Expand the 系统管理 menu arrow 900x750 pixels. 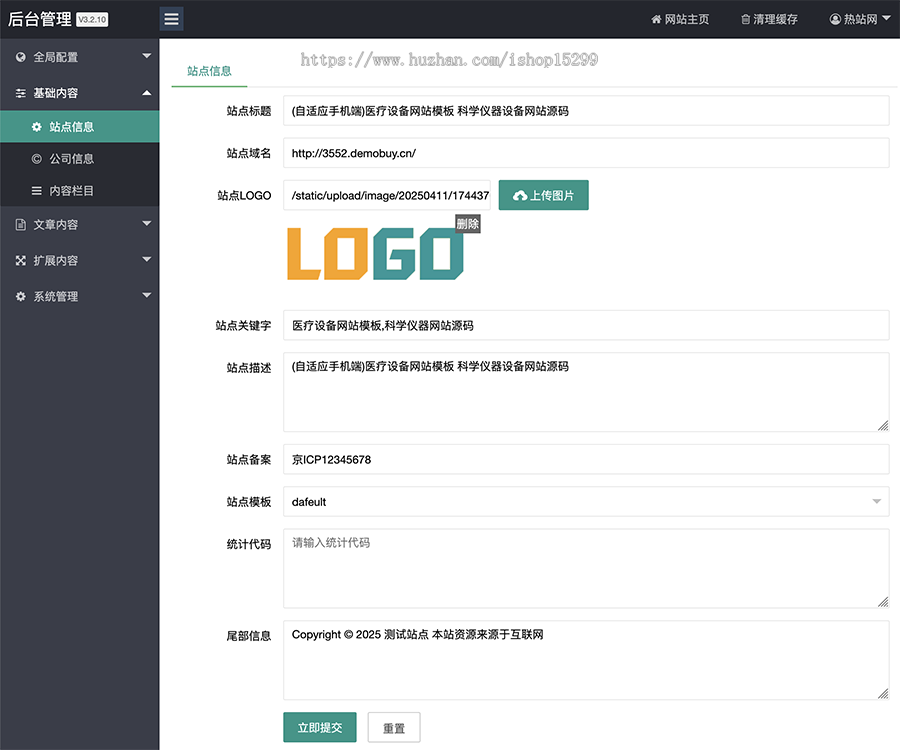147,295
